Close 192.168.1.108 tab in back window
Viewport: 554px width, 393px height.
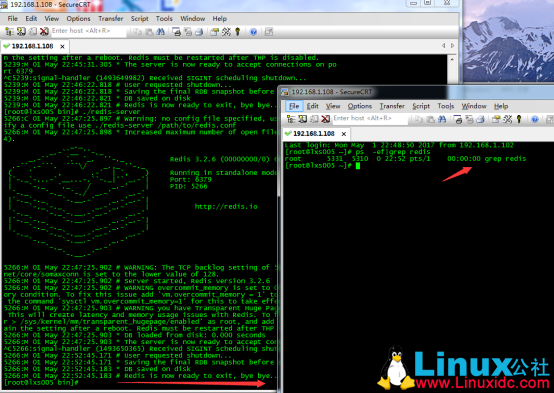click(63, 46)
